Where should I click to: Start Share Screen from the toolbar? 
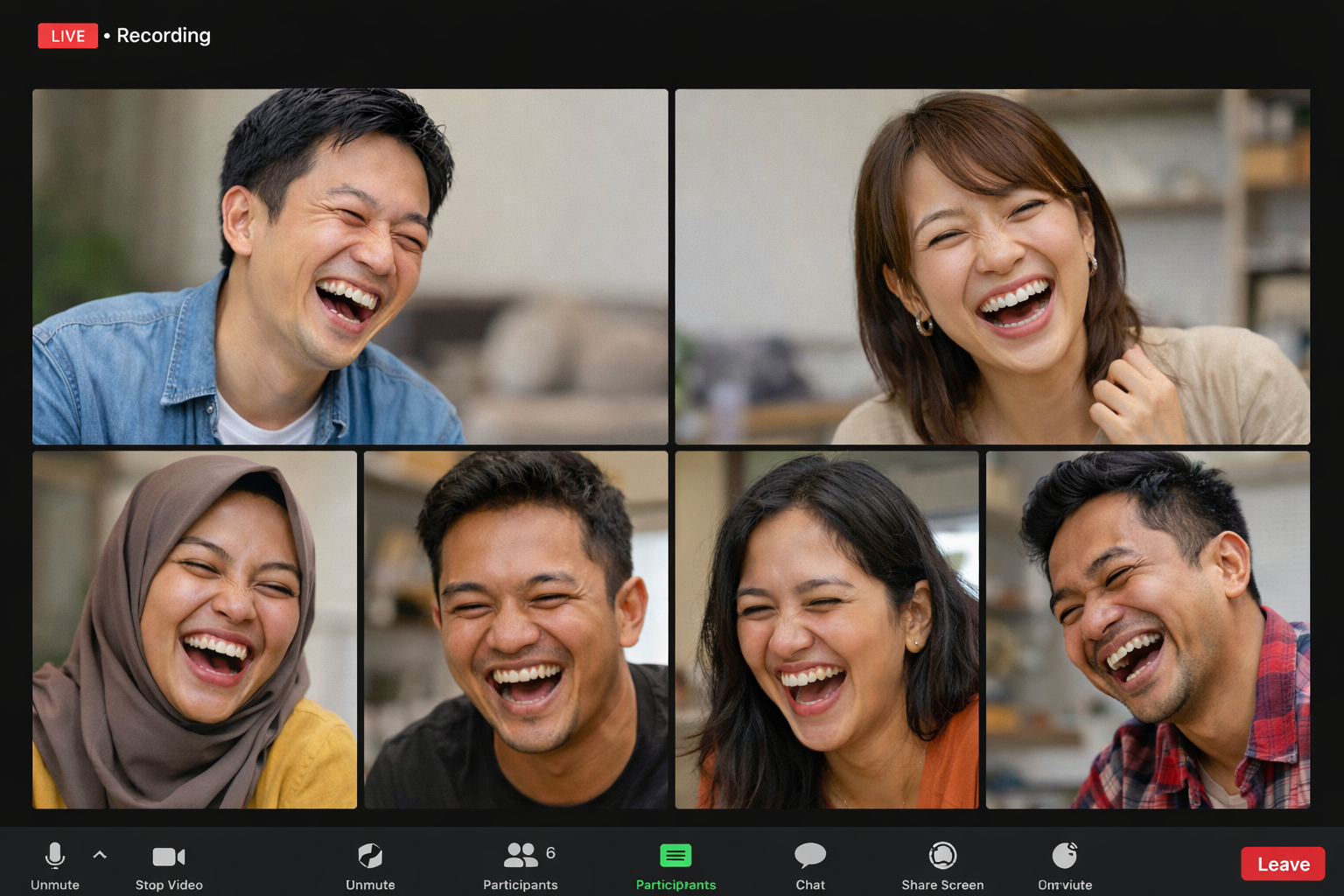pyautogui.click(x=942, y=855)
